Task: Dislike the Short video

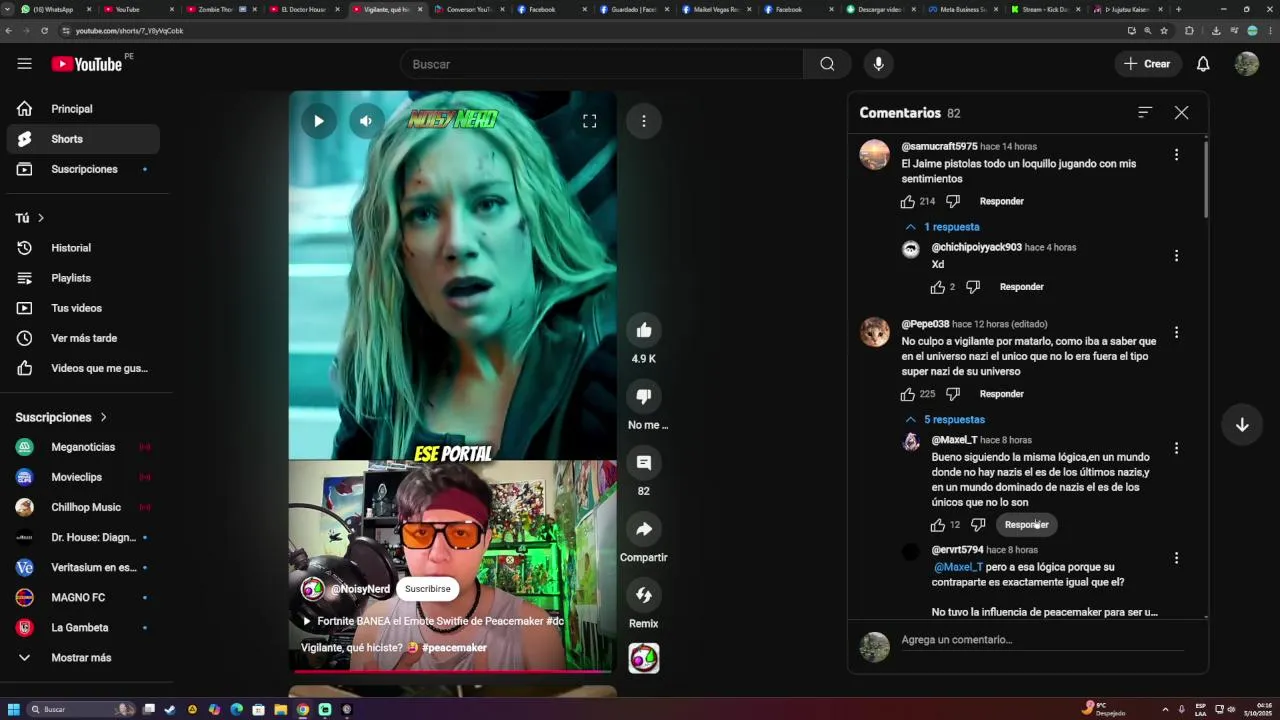Action: (643, 396)
